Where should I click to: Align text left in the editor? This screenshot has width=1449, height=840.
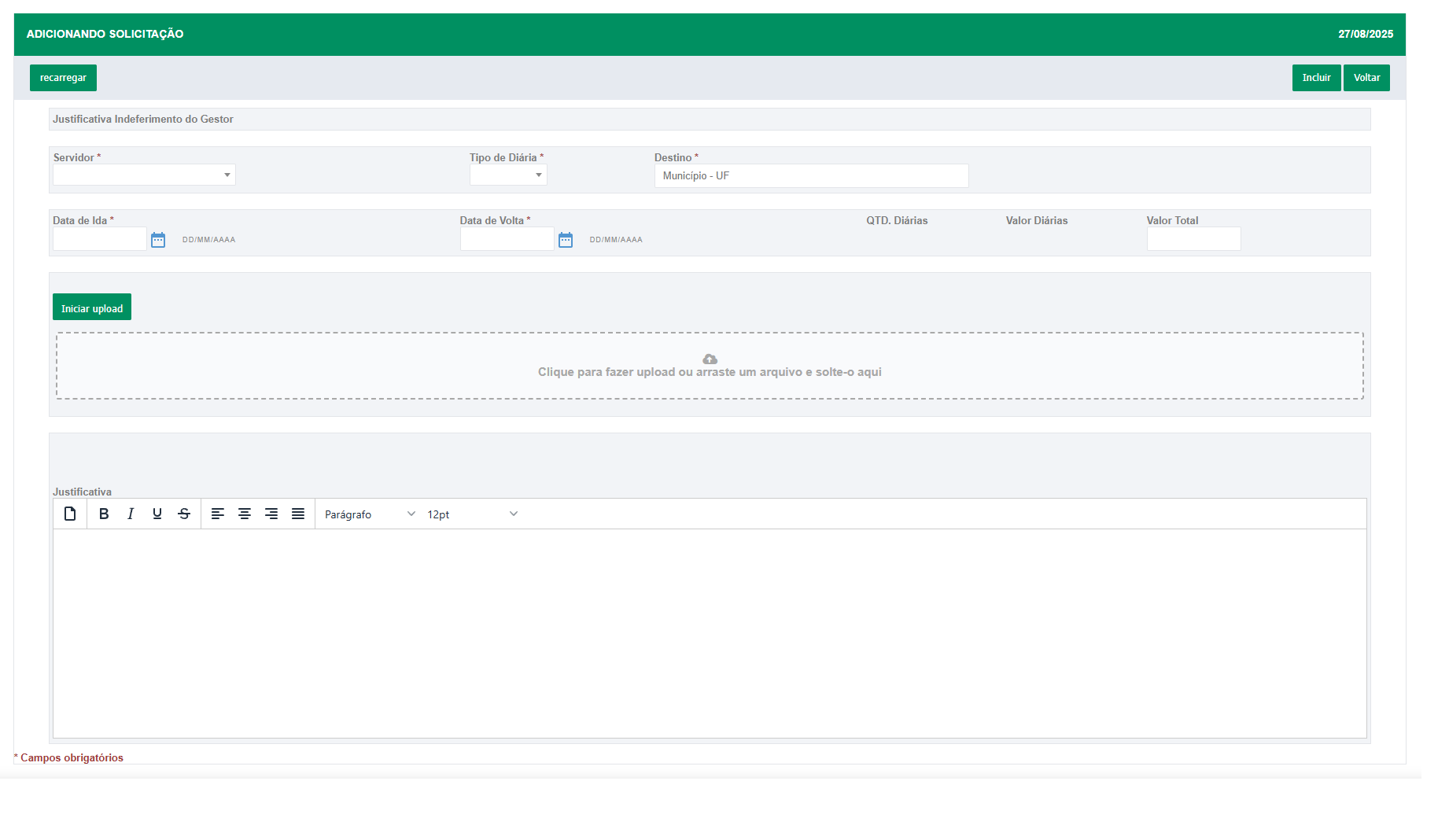[218, 514]
